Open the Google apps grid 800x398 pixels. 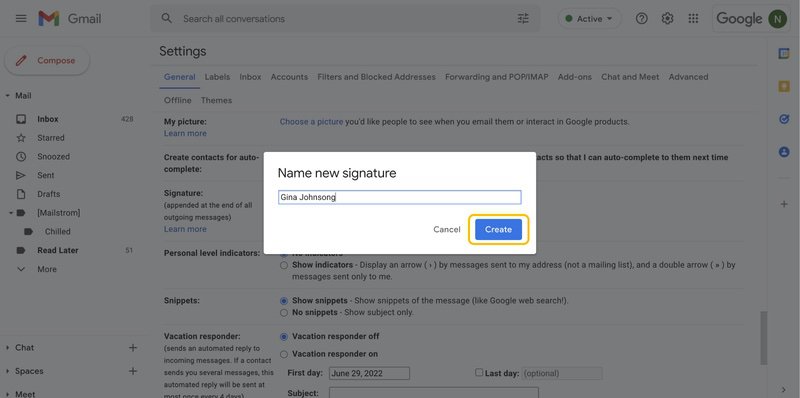pyautogui.click(x=693, y=19)
